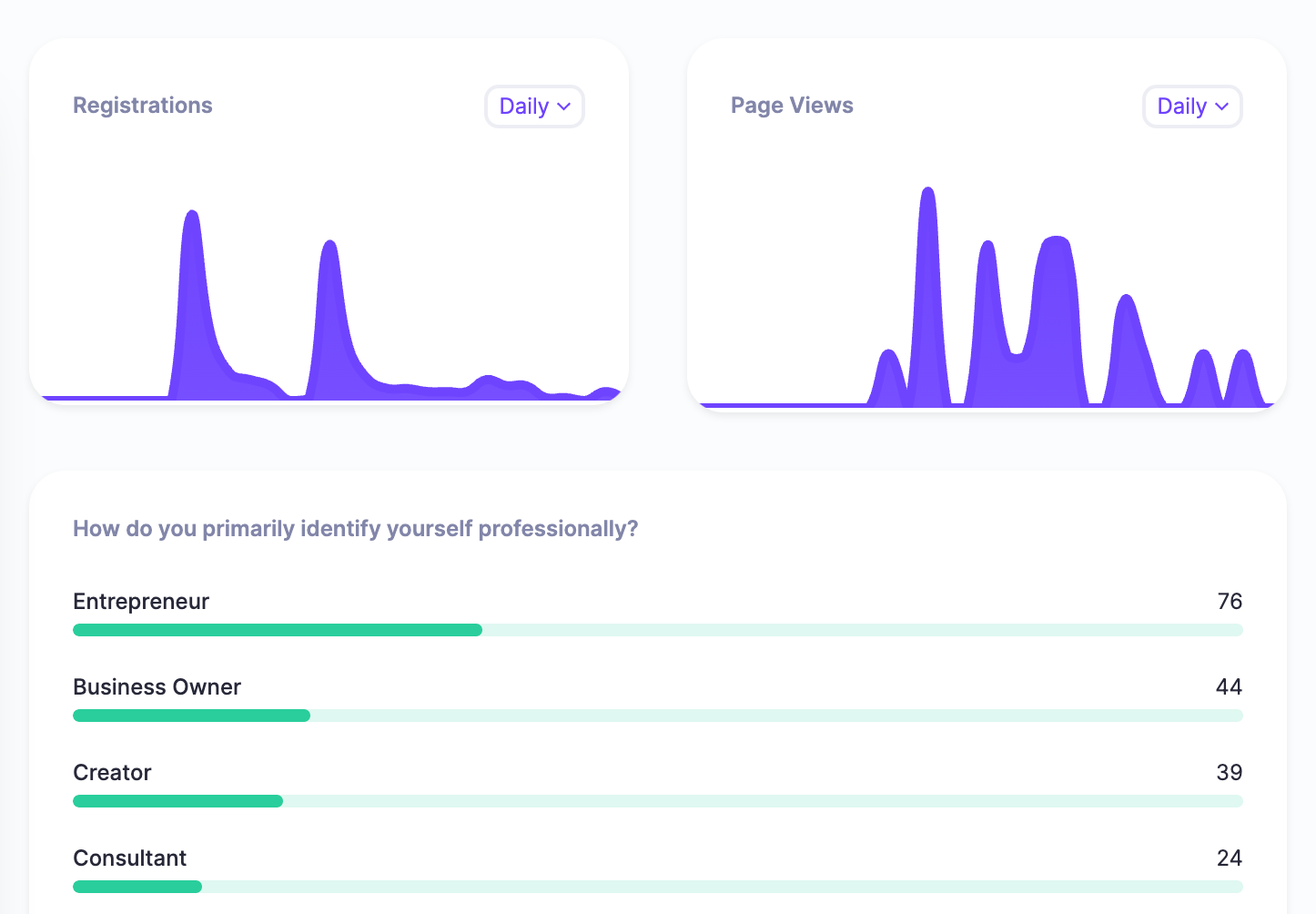Open the Registrations Daily dropdown
The image size is (1316, 914).
(x=534, y=107)
